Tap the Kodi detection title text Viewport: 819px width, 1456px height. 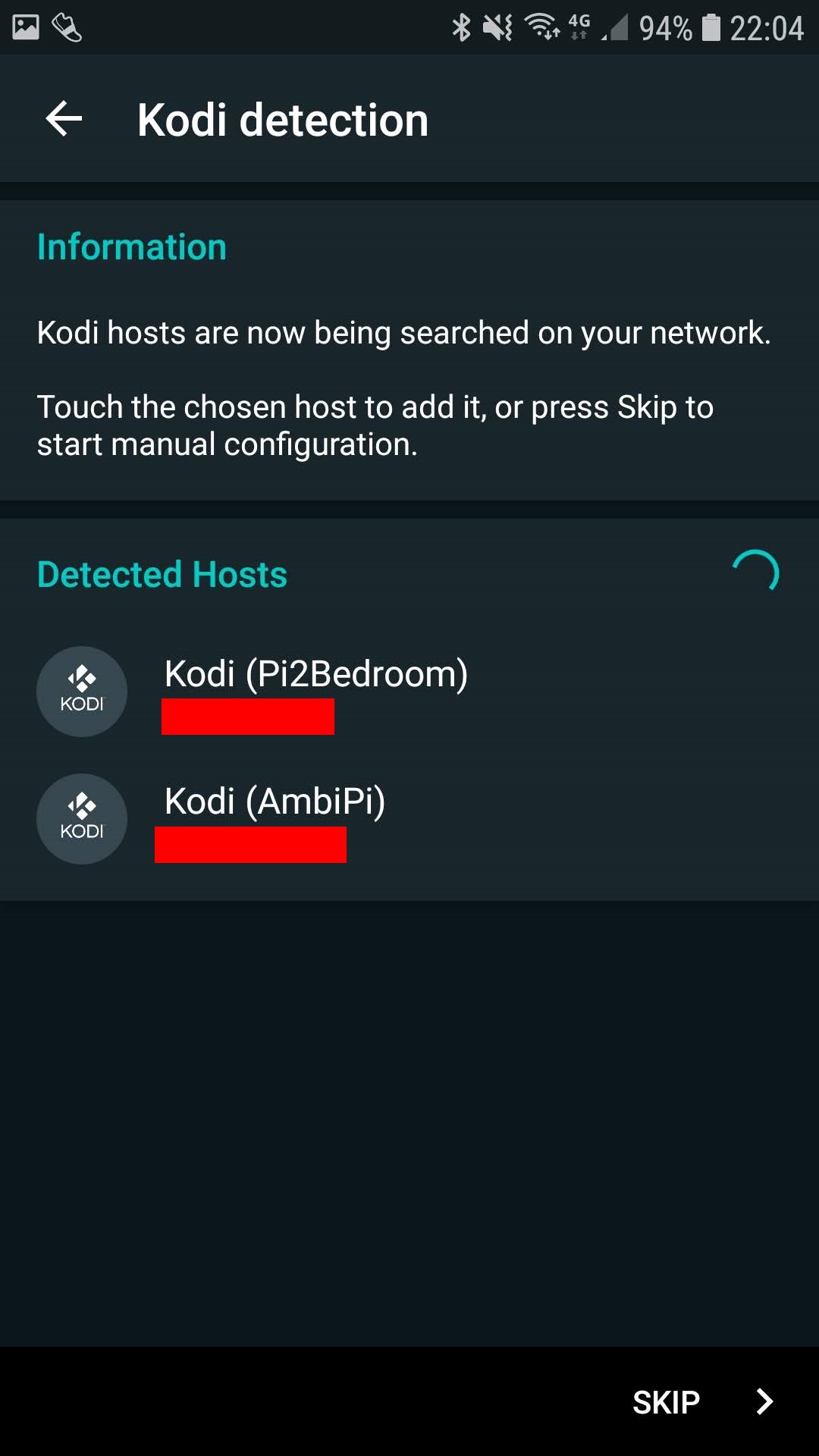point(282,119)
